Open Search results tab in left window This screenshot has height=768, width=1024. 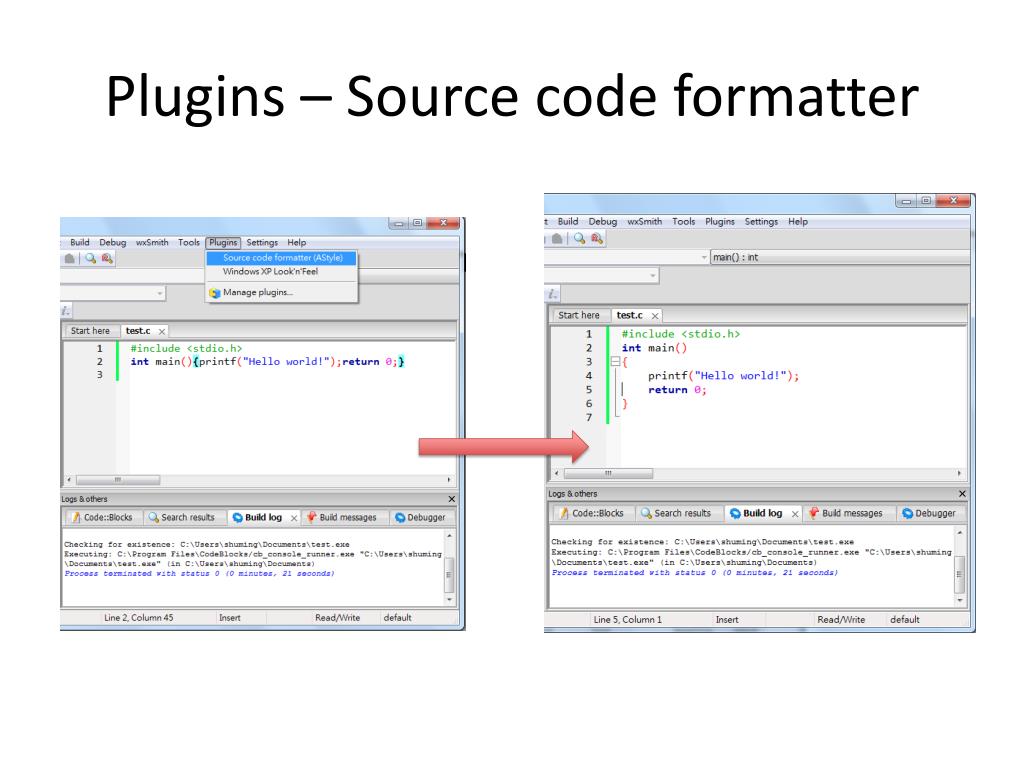coord(182,517)
